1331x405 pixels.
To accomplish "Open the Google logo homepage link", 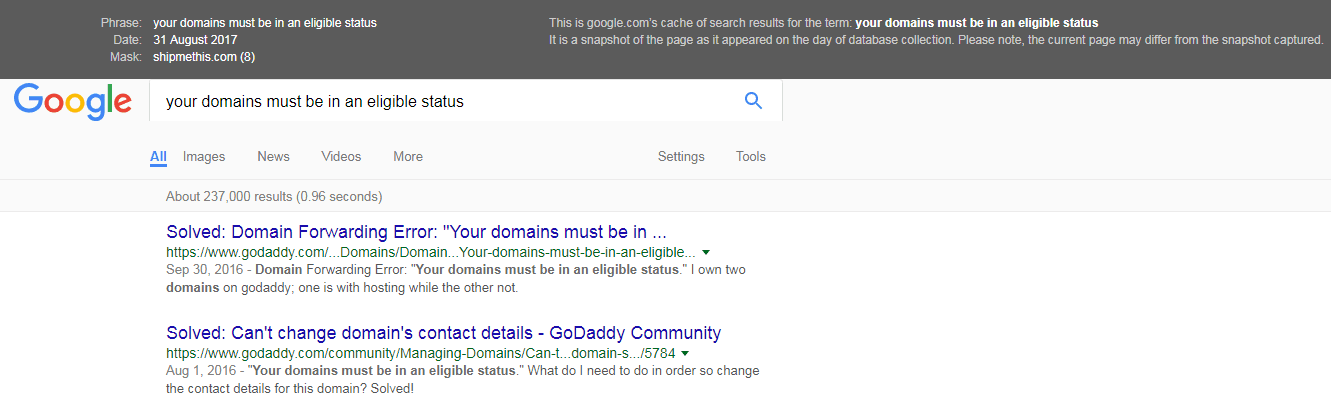I will pos(73,103).
